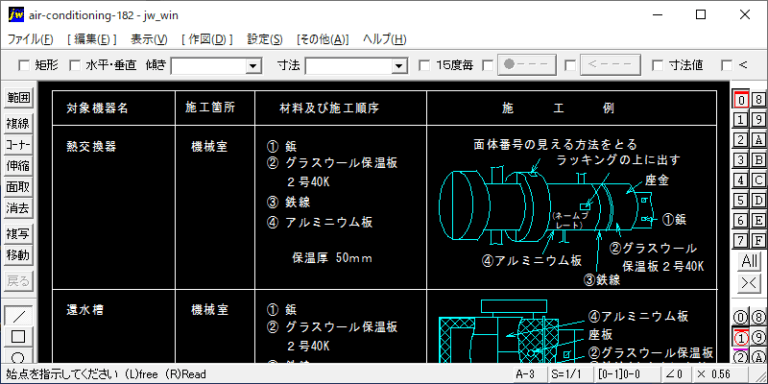Open the 設定(S) menu
The width and height of the screenshot is (768, 384).
[265, 40]
